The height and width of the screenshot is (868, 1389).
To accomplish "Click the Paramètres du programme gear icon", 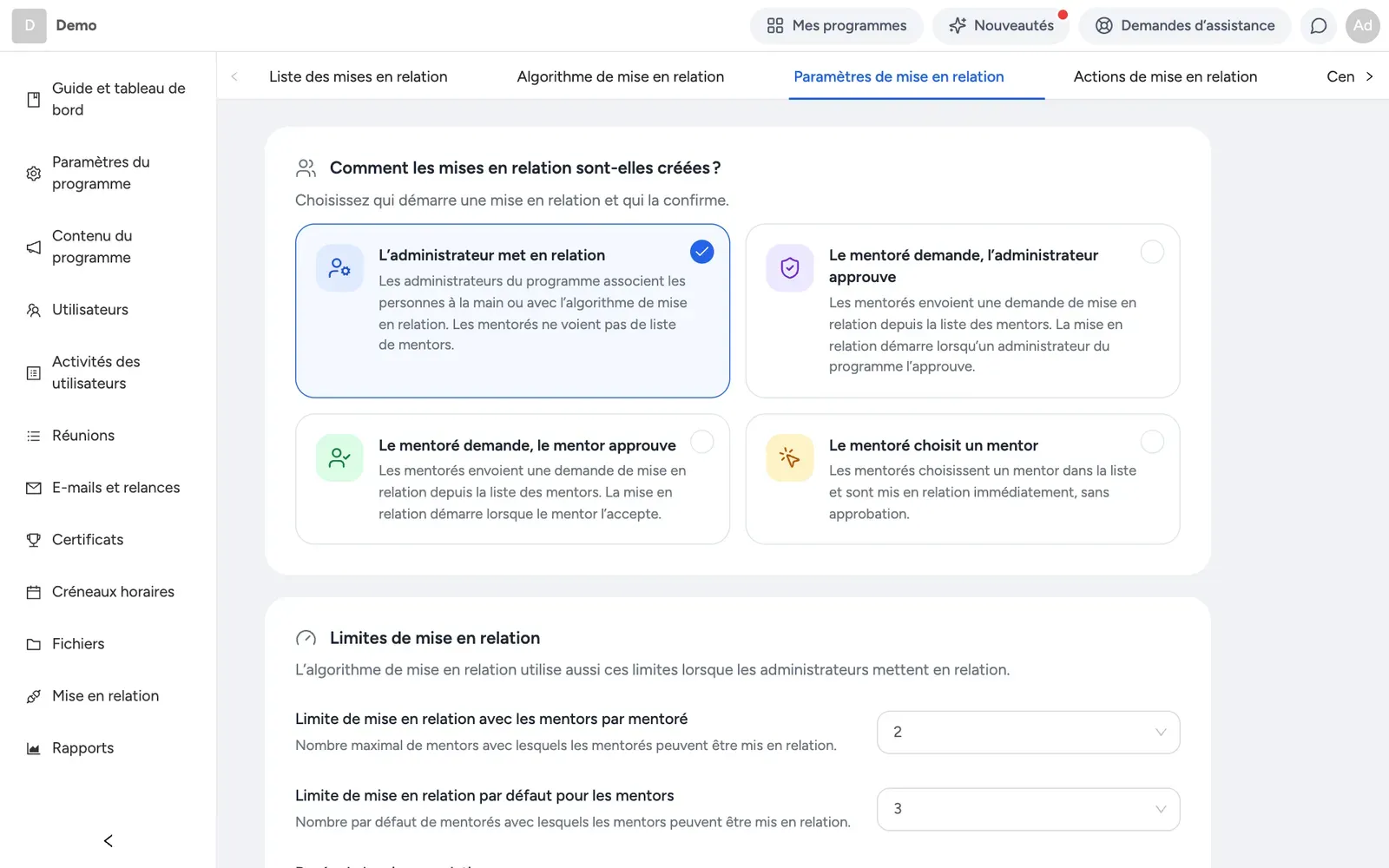I will pyautogui.click(x=34, y=174).
